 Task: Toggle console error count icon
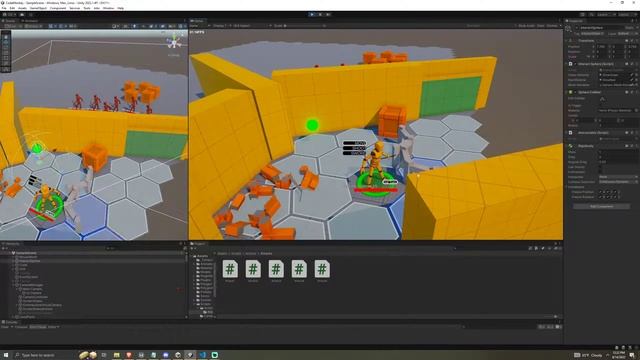coord(559,327)
